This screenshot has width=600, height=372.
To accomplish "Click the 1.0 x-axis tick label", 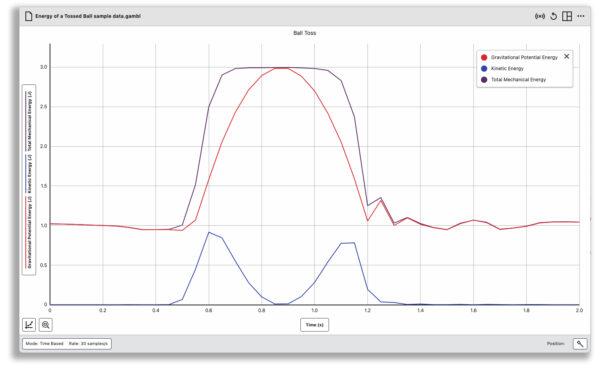I will point(314,310).
